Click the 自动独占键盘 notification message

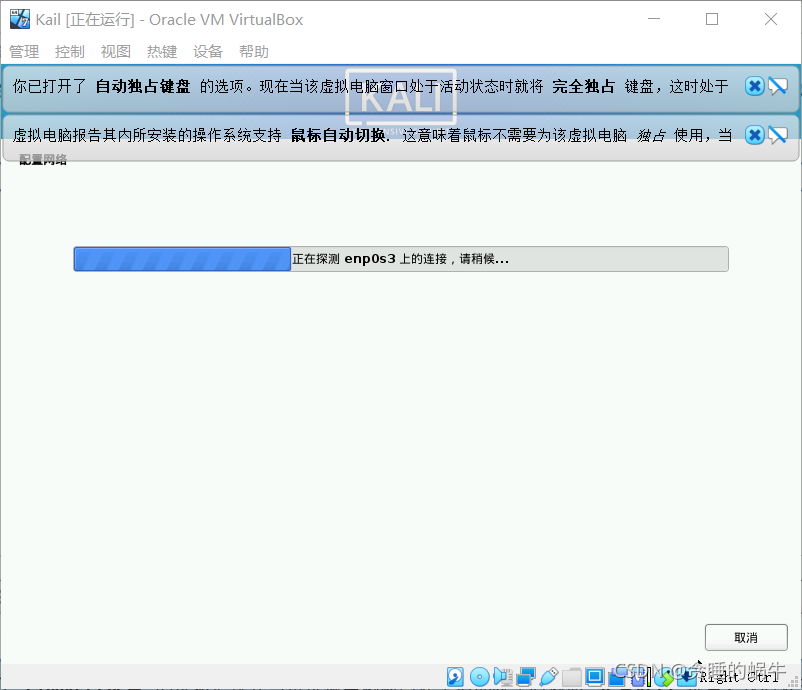tap(370, 86)
